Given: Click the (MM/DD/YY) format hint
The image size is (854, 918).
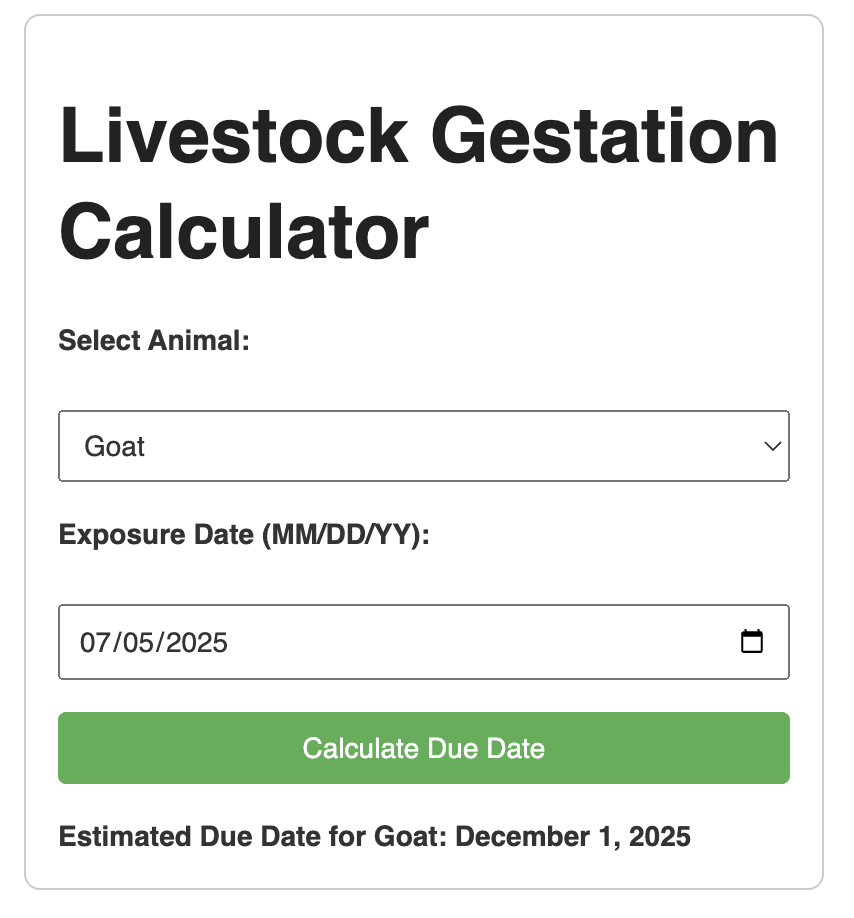Looking at the screenshot, I should click(346, 535).
